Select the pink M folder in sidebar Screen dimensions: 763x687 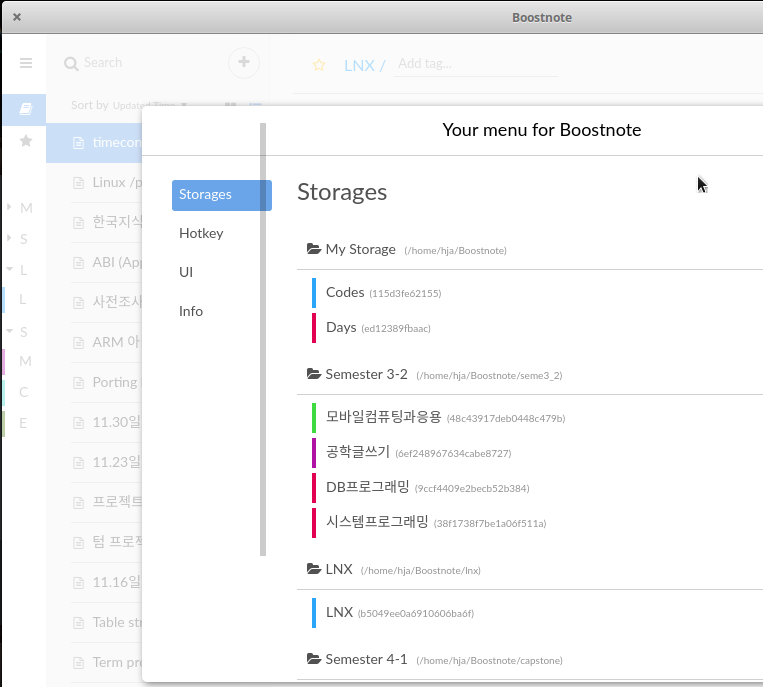point(25,362)
